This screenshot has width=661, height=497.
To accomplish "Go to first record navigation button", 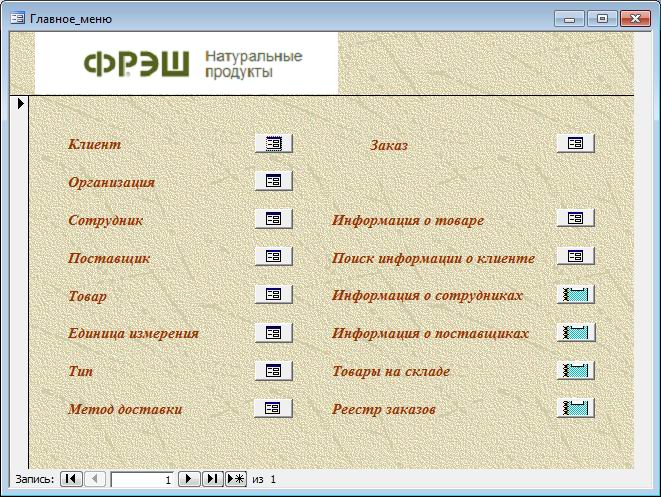I will click(x=71, y=480).
